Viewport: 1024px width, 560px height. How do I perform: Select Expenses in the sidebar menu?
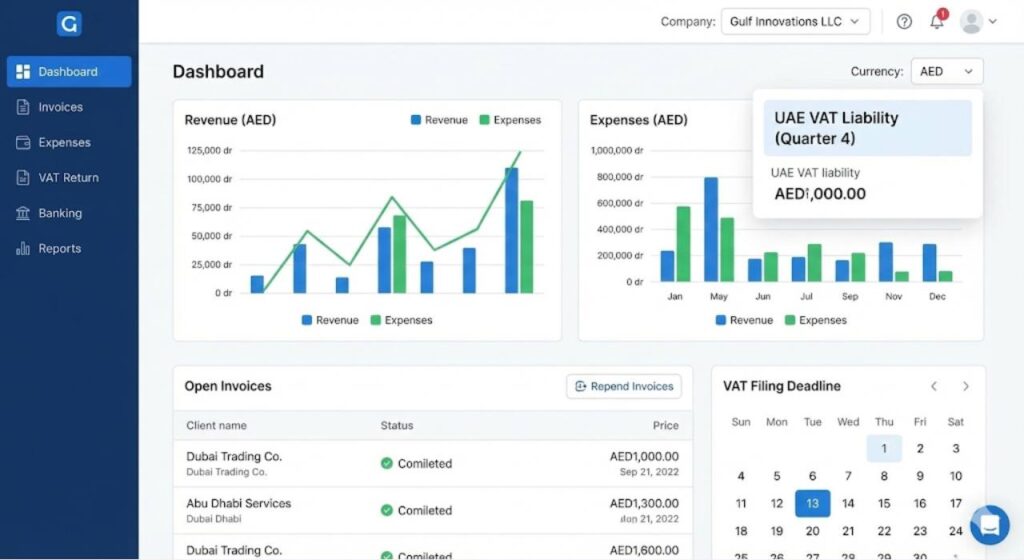tap(64, 142)
